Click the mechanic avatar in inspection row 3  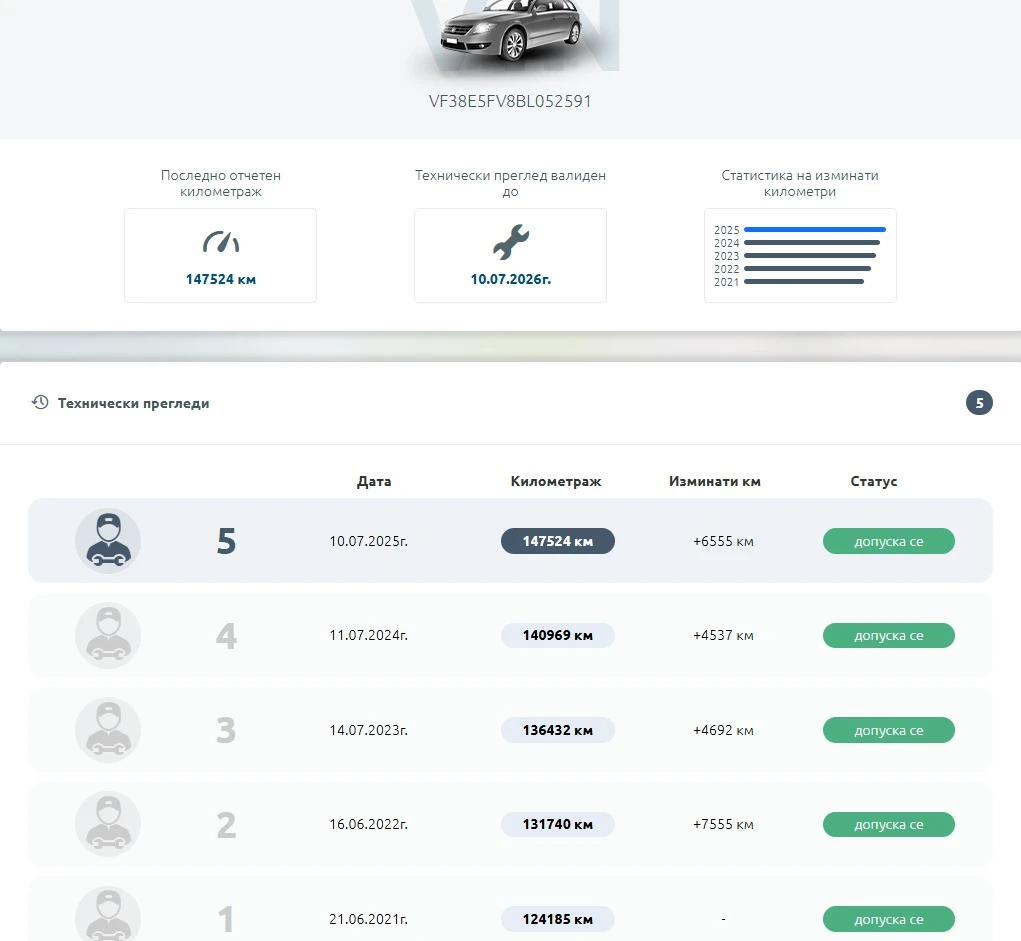[x=108, y=730]
